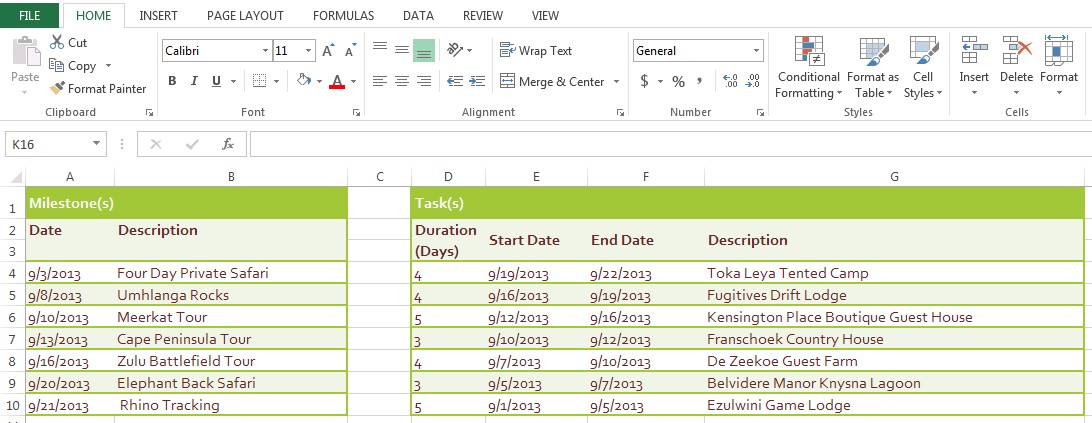Click the Increase Indent icon
This screenshot has height=423, width=1092.
(x=478, y=81)
